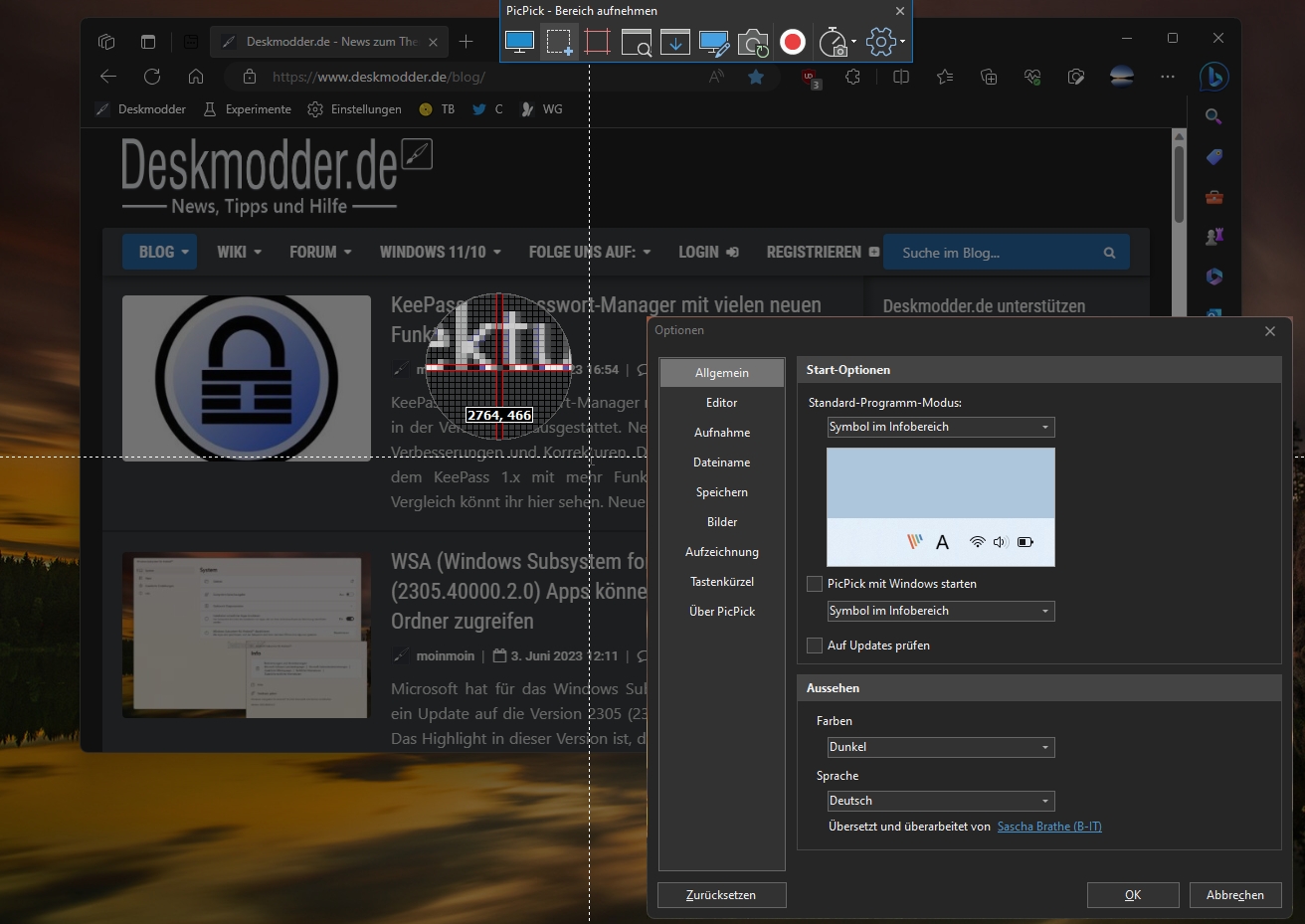1305x924 pixels.
Task: Open the Farben dropdown set to Dunkel
Action: pos(941,747)
